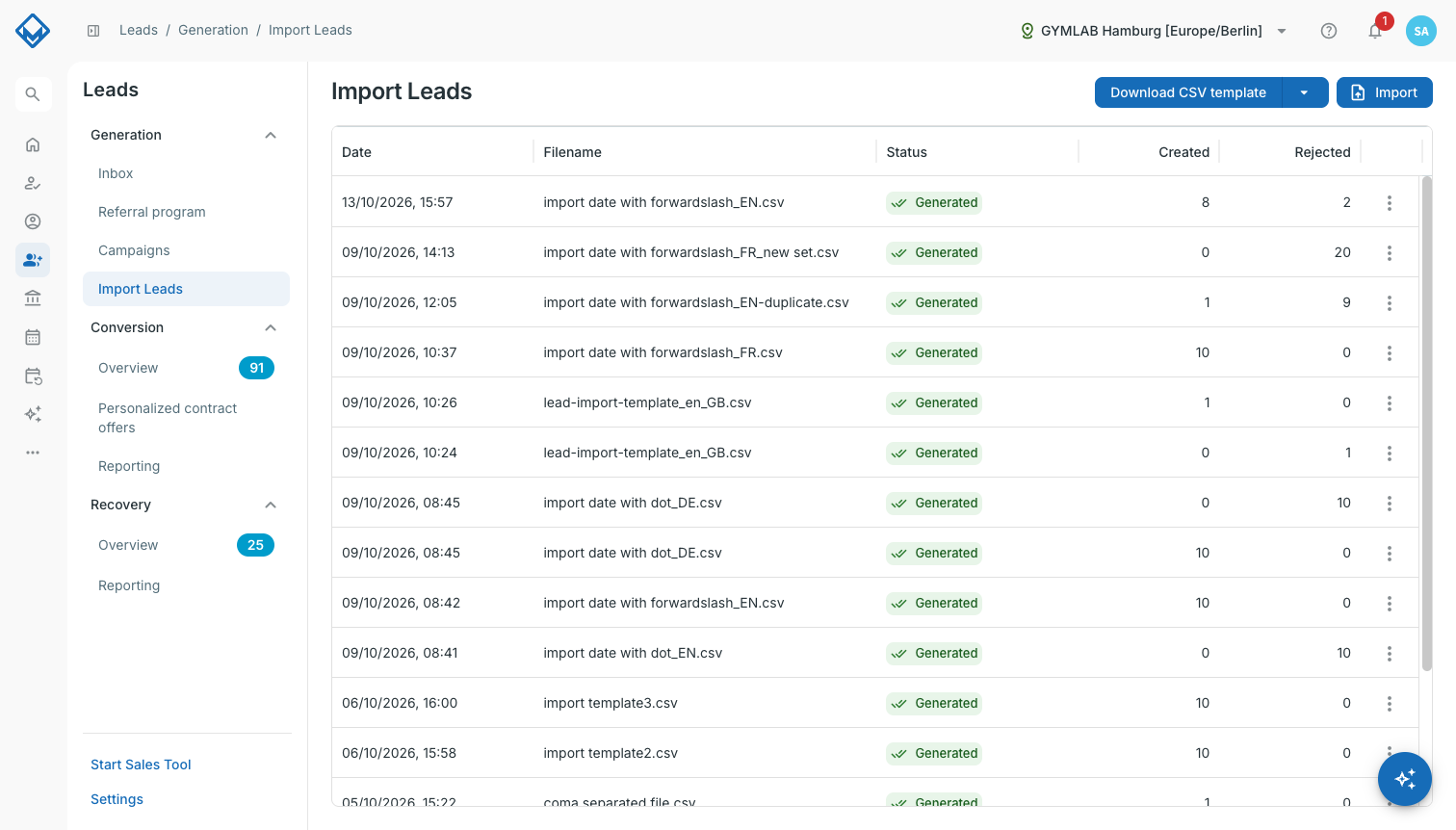This screenshot has width=1456, height=830.
Task: Open the search icon in left rail
Action: pos(33,94)
